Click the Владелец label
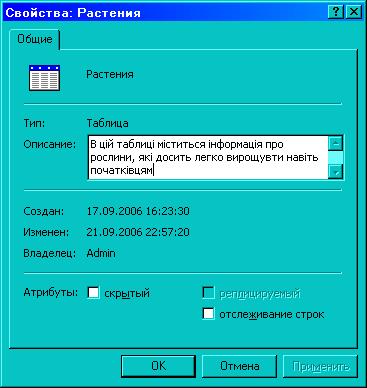 [49, 253]
